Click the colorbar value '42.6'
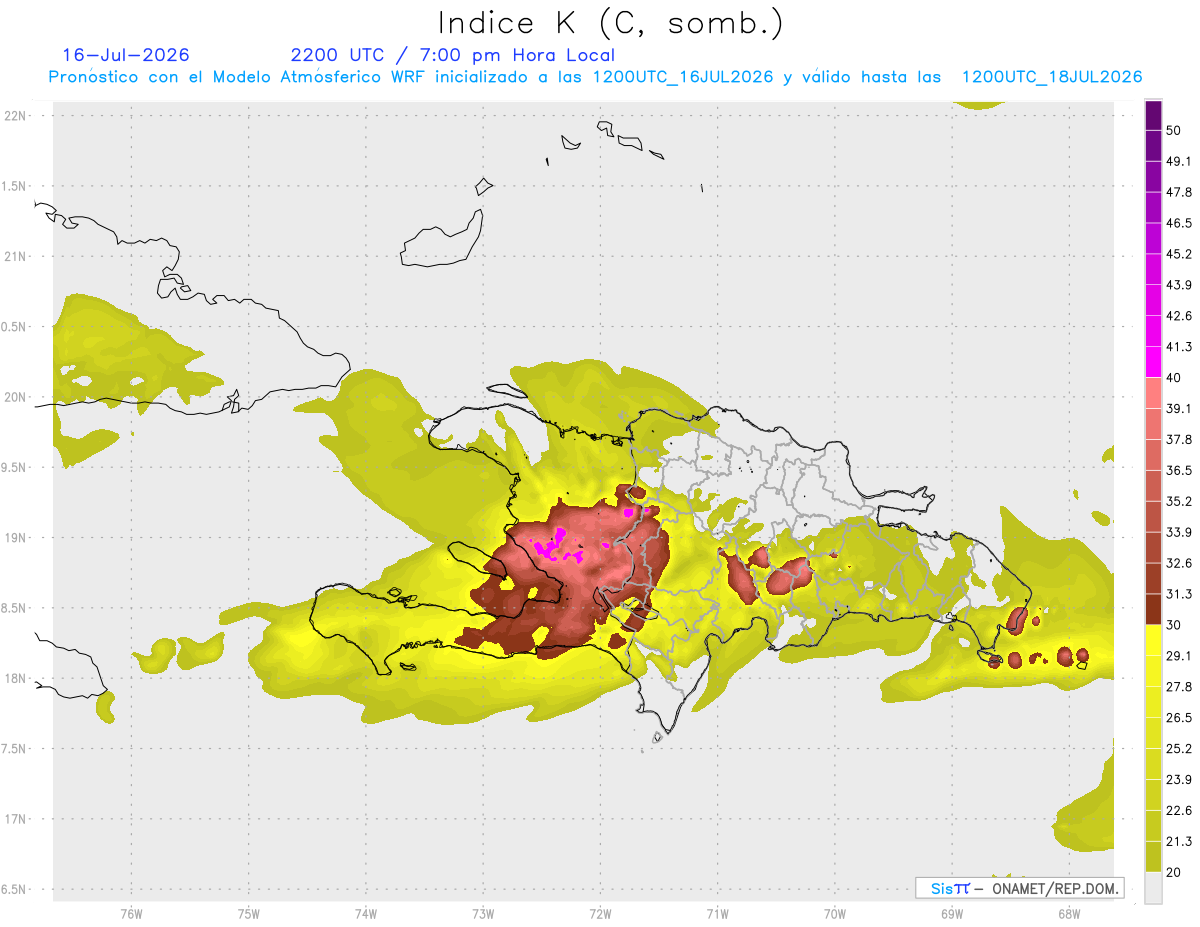Screen dimensions: 1200x927 [1179, 316]
